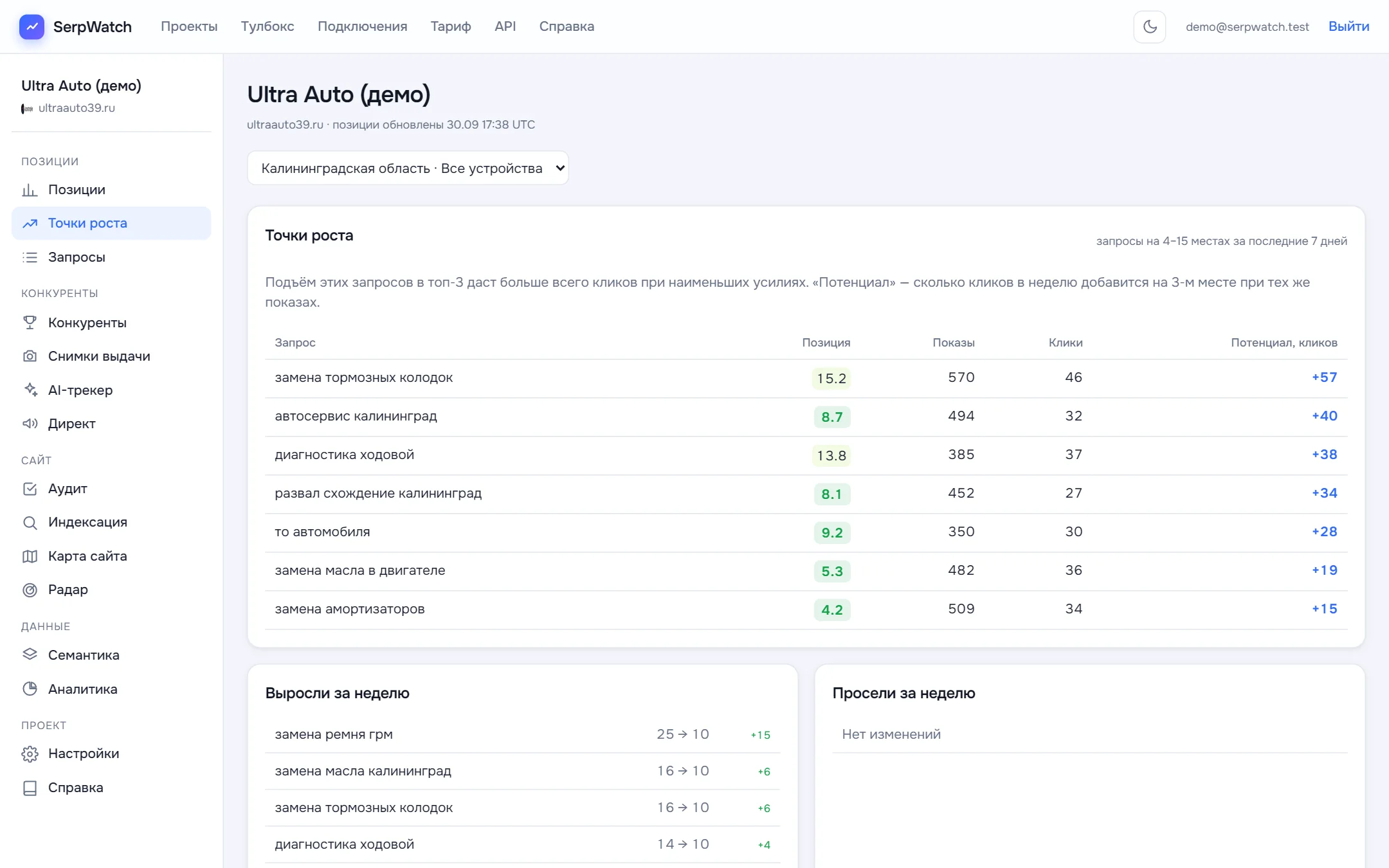The image size is (1389, 868).
Task: Click the SerpWatch logo icon
Action: (x=32, y=26)
